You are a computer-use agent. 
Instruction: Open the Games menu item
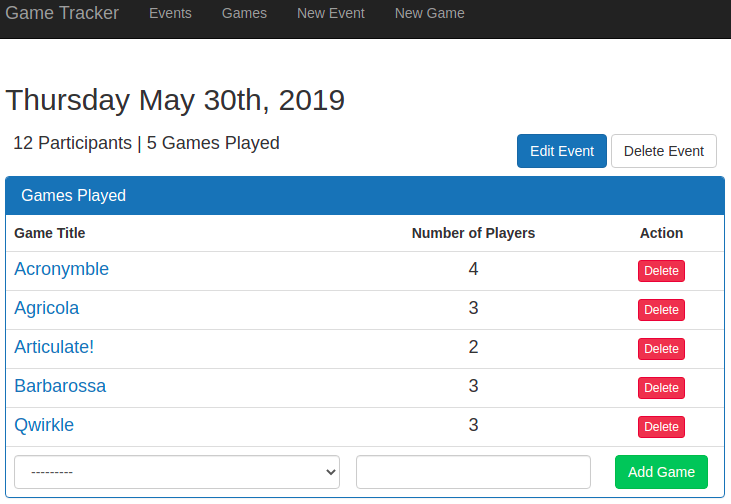(244, 13)
